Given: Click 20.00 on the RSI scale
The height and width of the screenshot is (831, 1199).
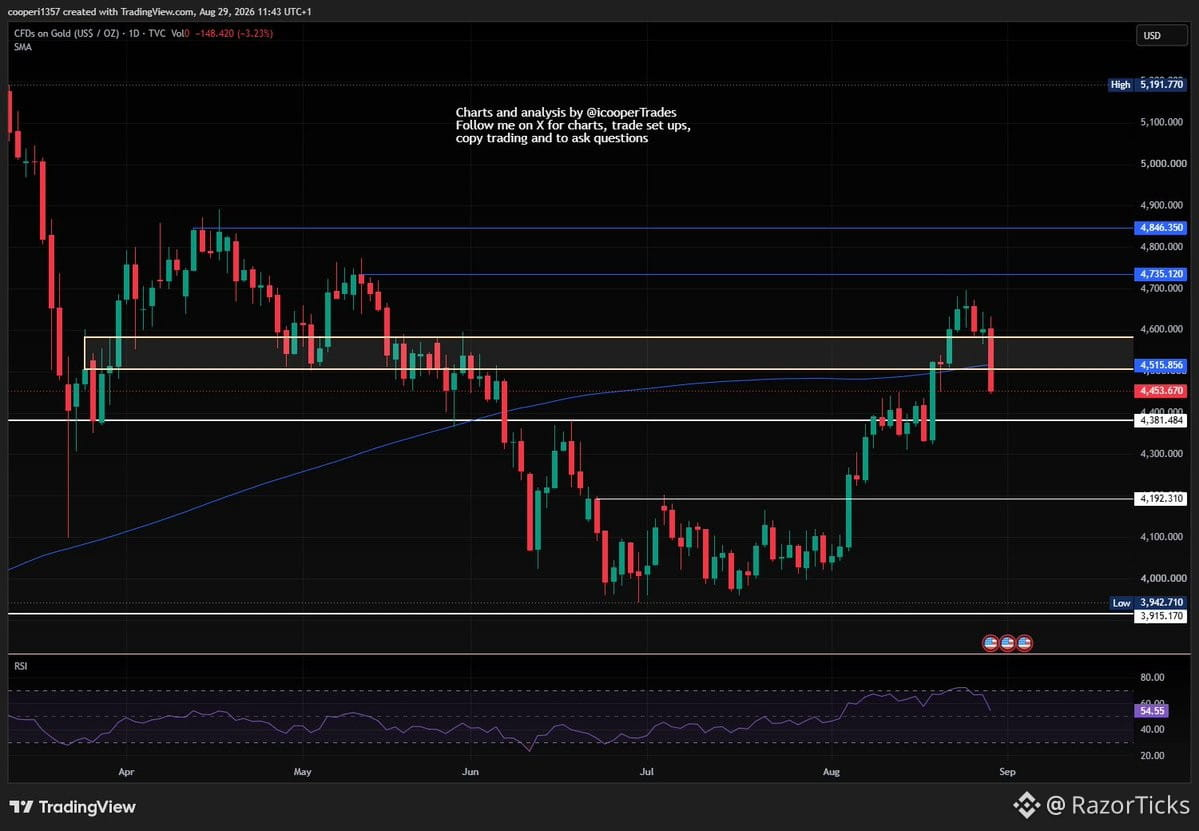Looking at the screenshot, I should click(1152, 755).
